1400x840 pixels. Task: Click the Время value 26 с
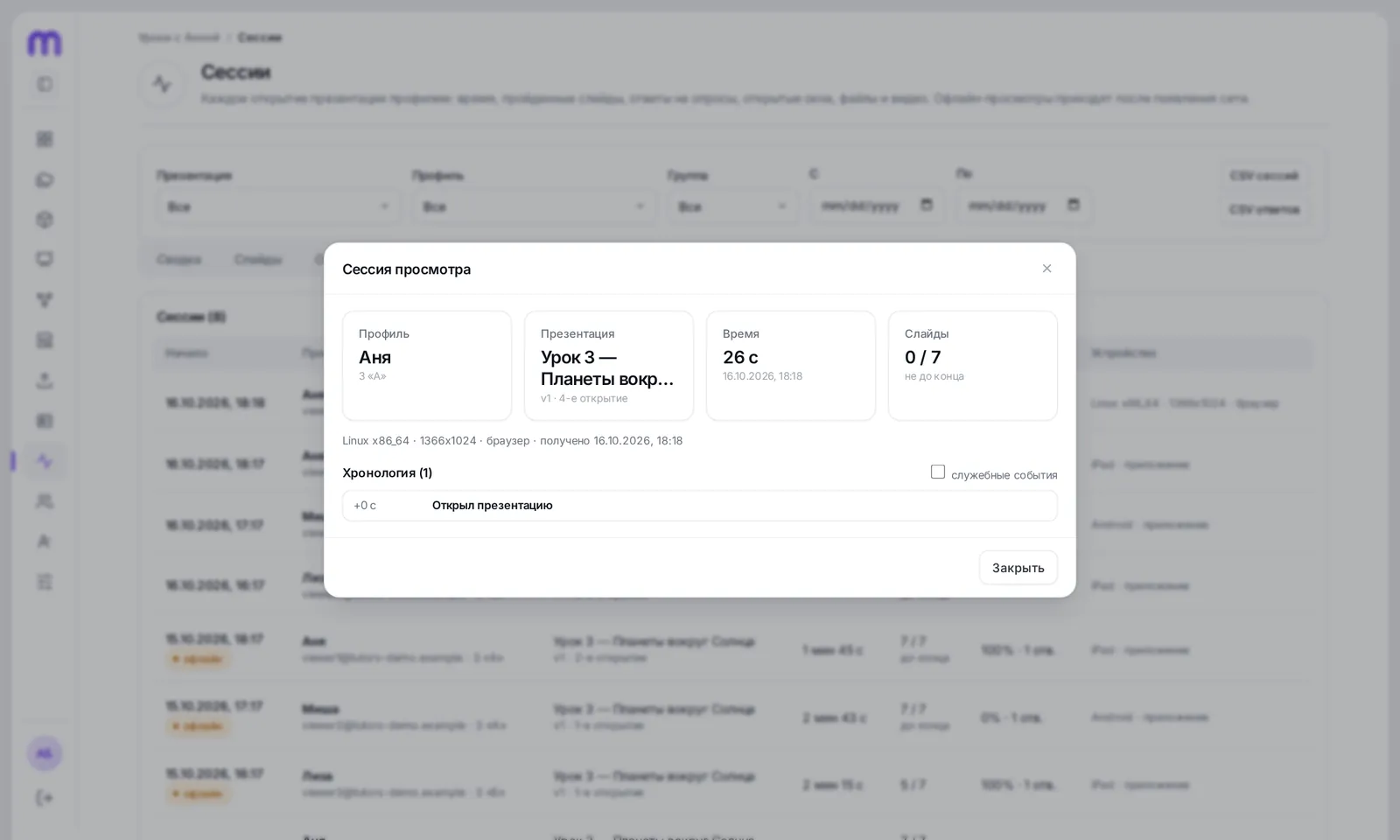click(x=740, y=357)
